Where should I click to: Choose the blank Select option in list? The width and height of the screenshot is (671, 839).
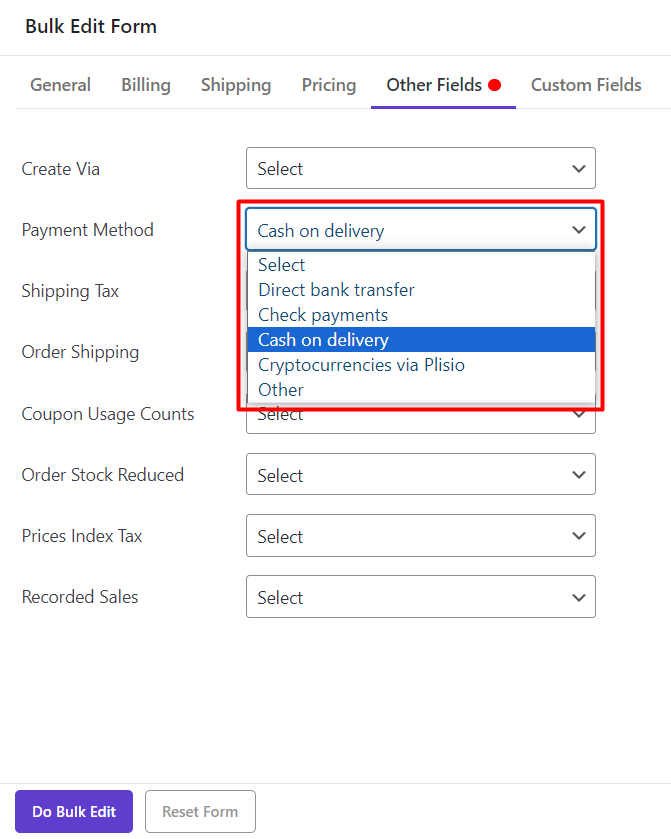[x=282, y=265]
